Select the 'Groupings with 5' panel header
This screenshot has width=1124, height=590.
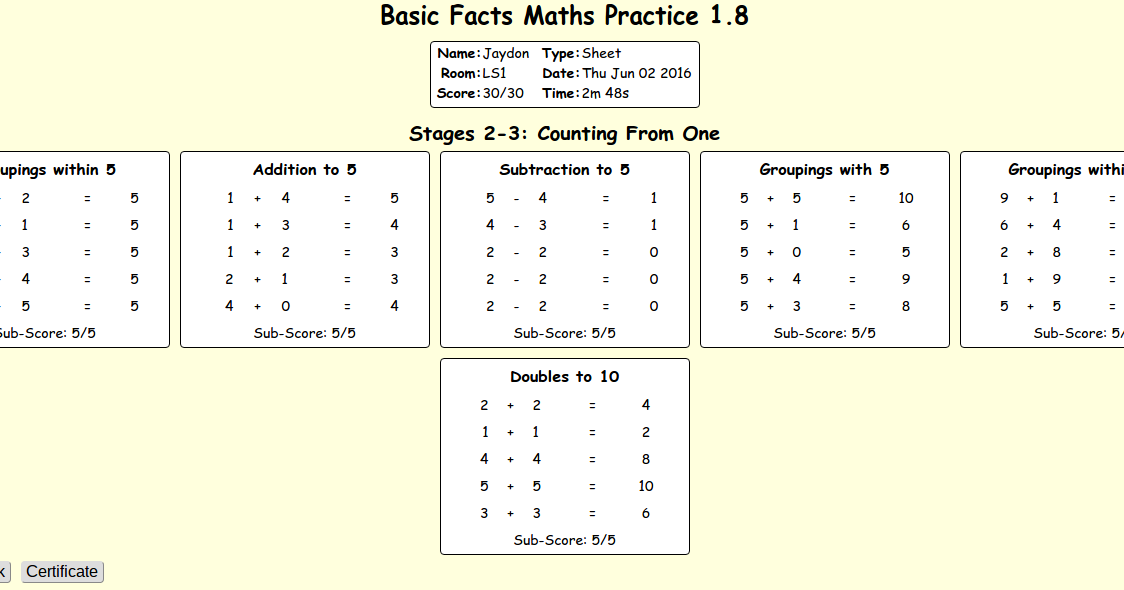click(823, 169)
